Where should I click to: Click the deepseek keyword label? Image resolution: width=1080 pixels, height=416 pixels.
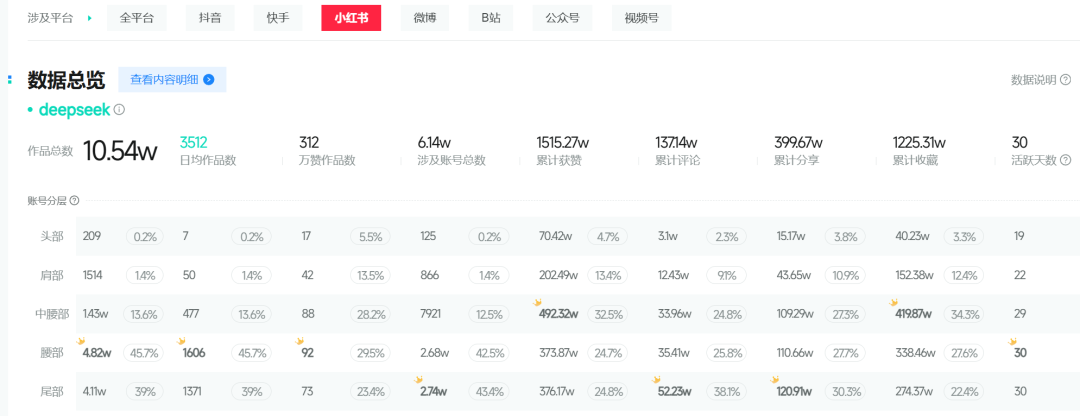[x=75, y=110]
